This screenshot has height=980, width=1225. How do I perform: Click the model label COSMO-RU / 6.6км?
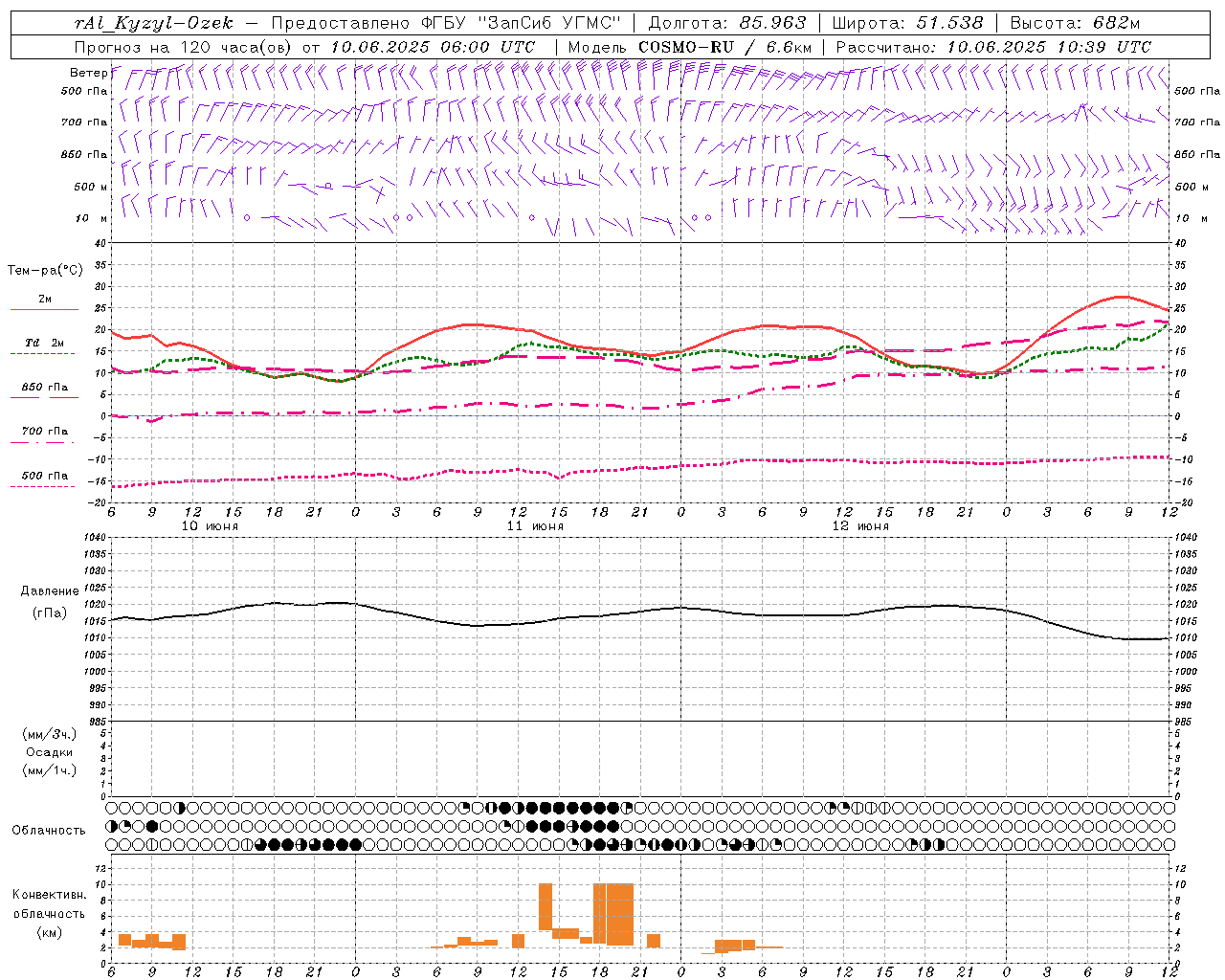pyautogui.click(x=724, y=47)
